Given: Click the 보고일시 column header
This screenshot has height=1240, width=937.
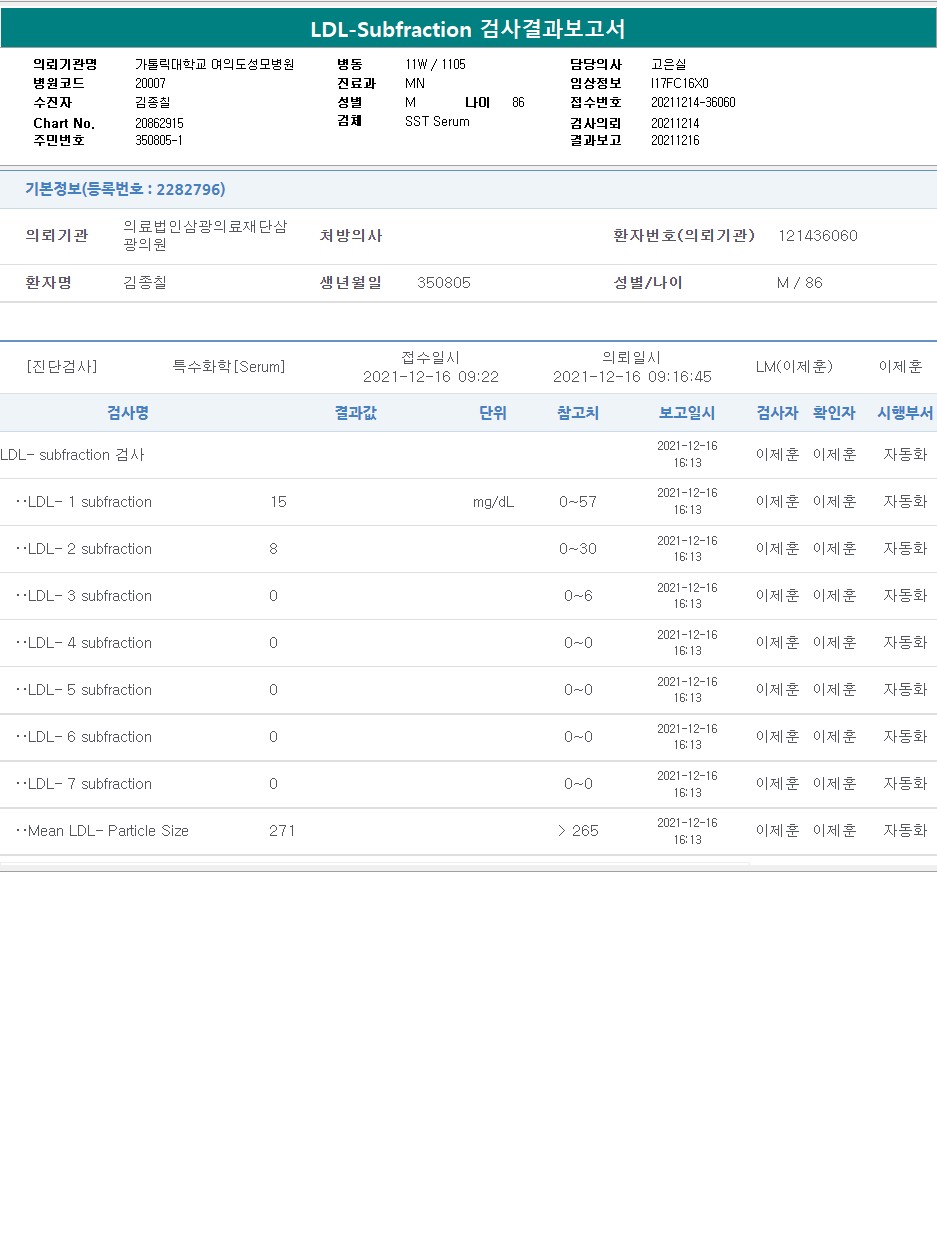Looking at the screenshot, I should 687,413.
